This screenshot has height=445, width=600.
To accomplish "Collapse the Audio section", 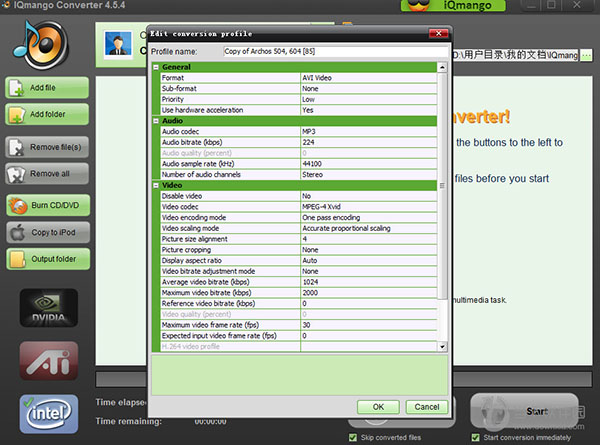I will point(156,121).
